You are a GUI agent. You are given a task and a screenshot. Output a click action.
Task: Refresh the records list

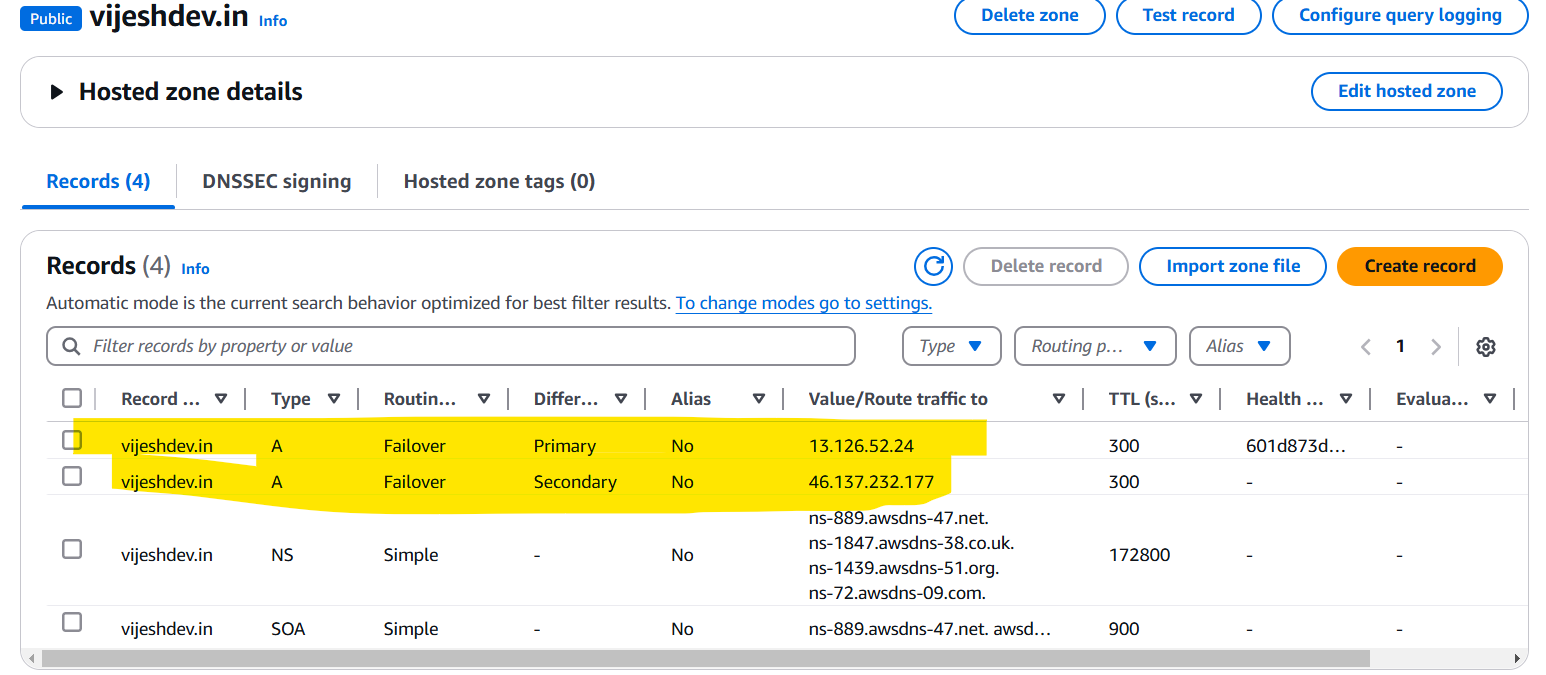(933, 266)
